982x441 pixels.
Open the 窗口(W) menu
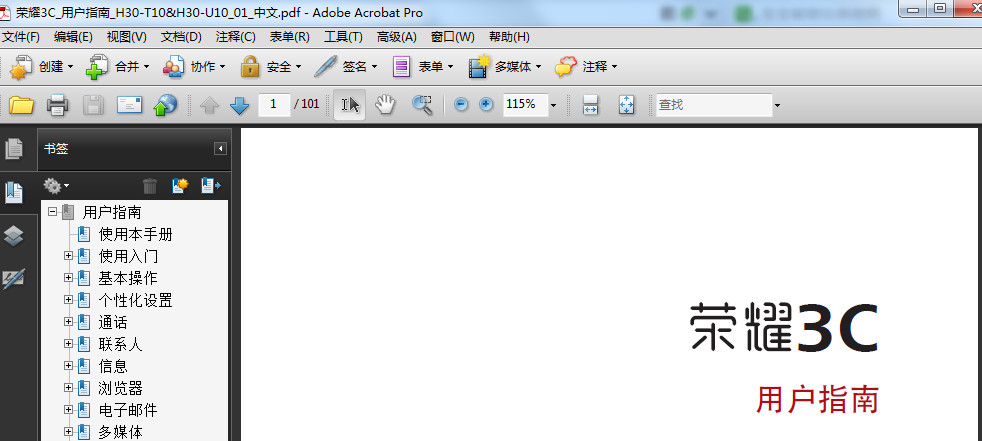pos(452,37)
